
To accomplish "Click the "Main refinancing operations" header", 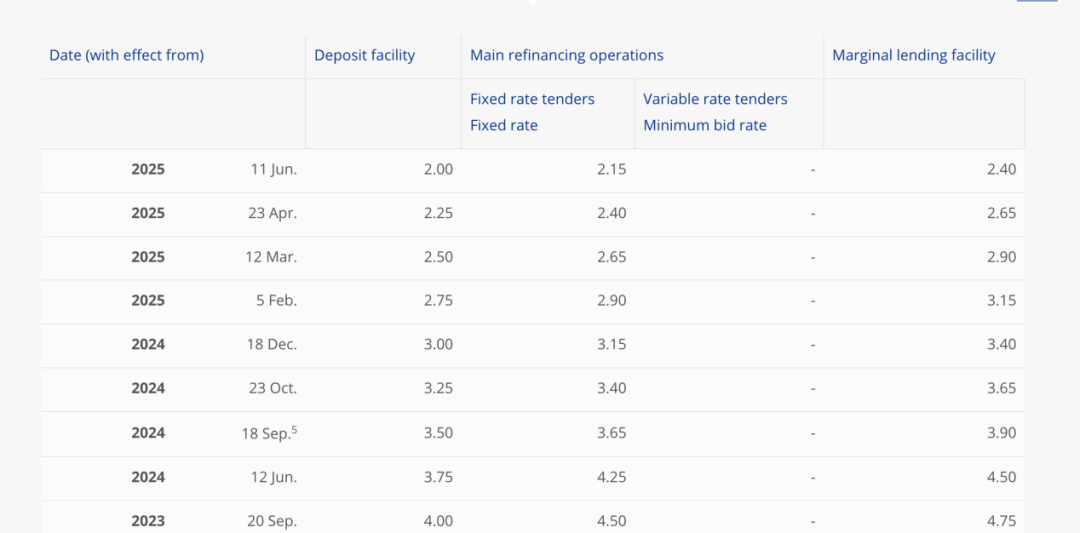I will coord(567,55).
